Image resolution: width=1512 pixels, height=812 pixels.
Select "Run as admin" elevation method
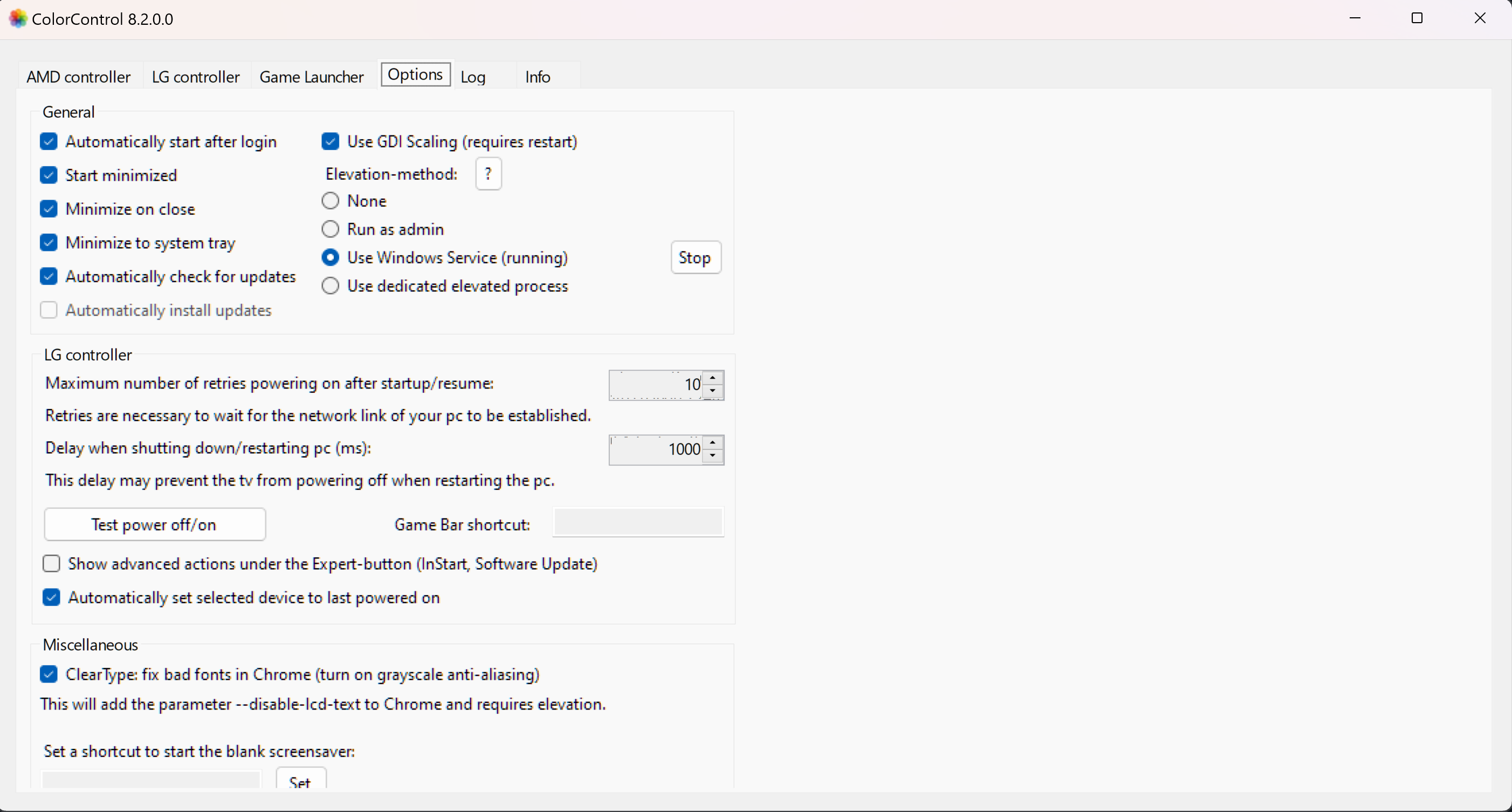(331, 229)
